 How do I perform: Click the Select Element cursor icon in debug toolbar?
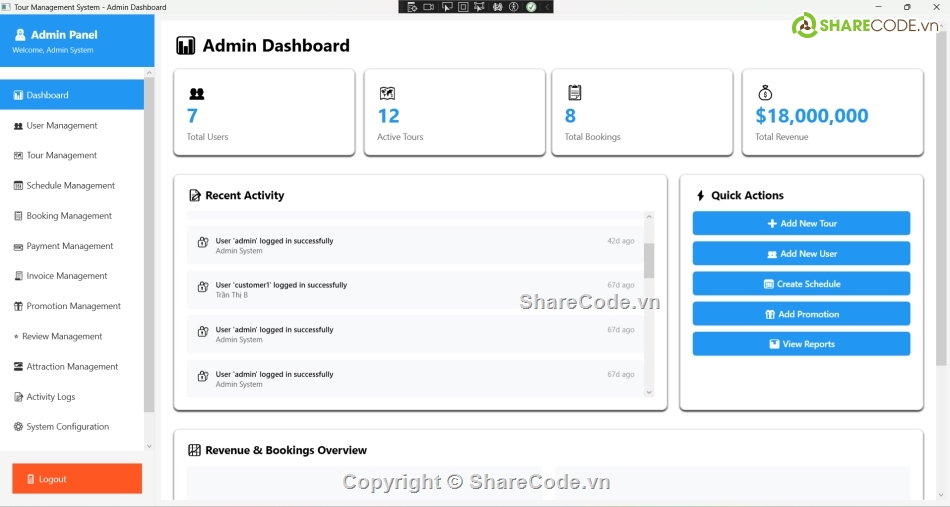click(446, 7)
